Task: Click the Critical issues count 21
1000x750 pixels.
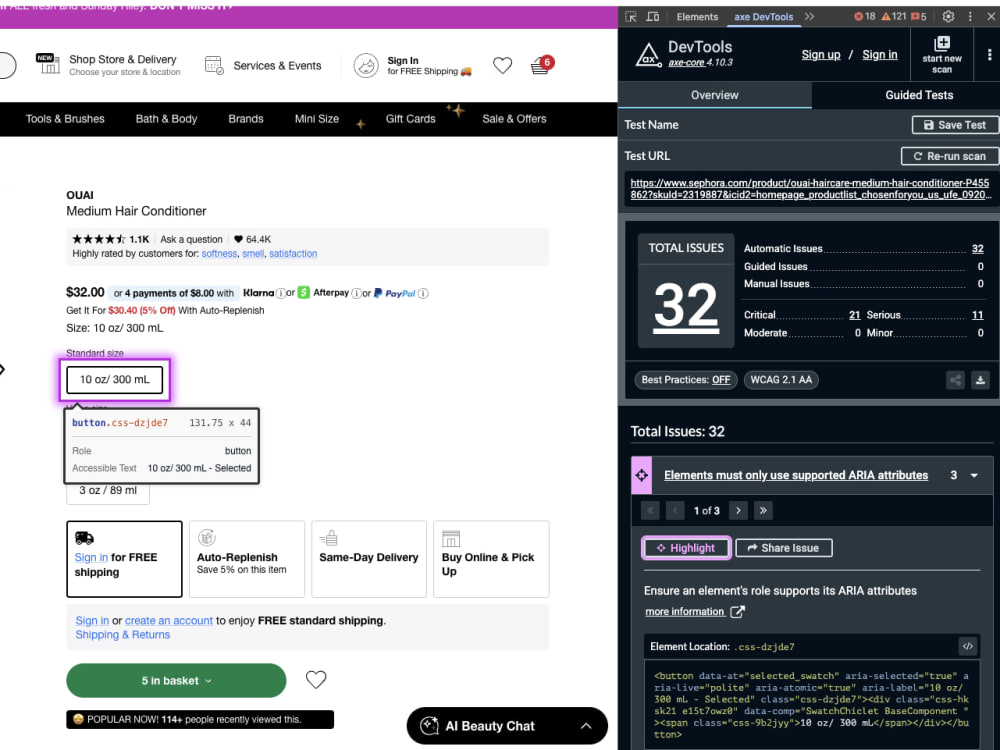Action: [855, 315]
